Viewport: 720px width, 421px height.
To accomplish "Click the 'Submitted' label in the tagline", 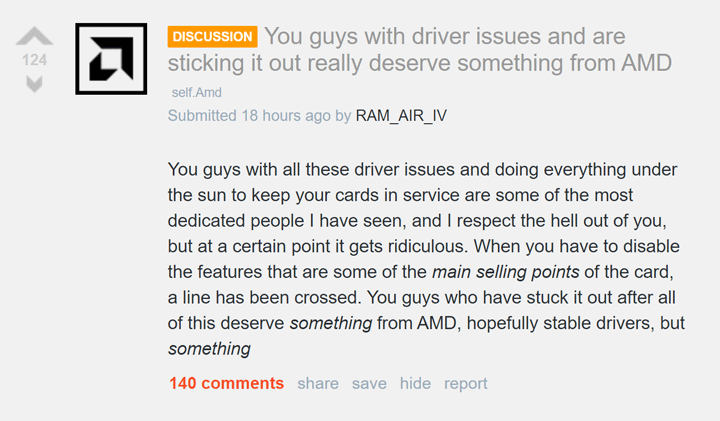I will click(x=202, y=116).
